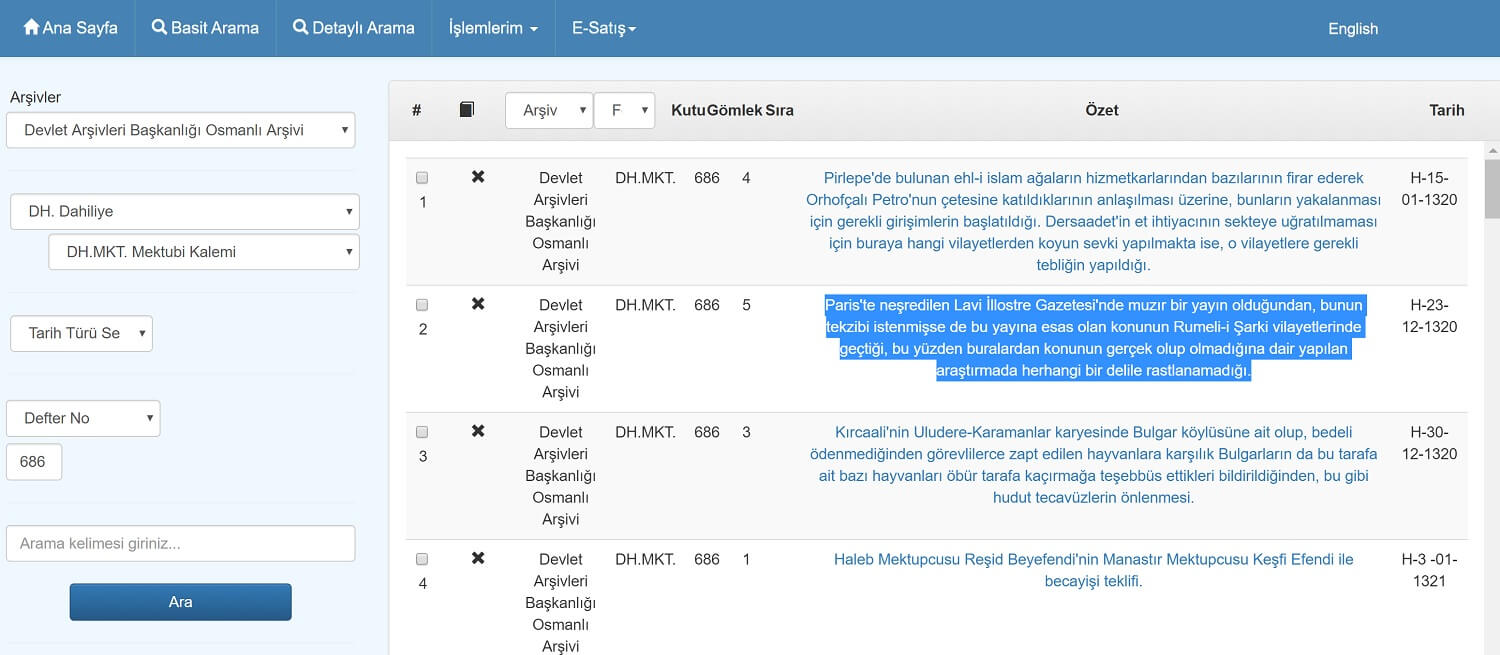Open the Tarih Türü date type dropdown

click(81, 333)
